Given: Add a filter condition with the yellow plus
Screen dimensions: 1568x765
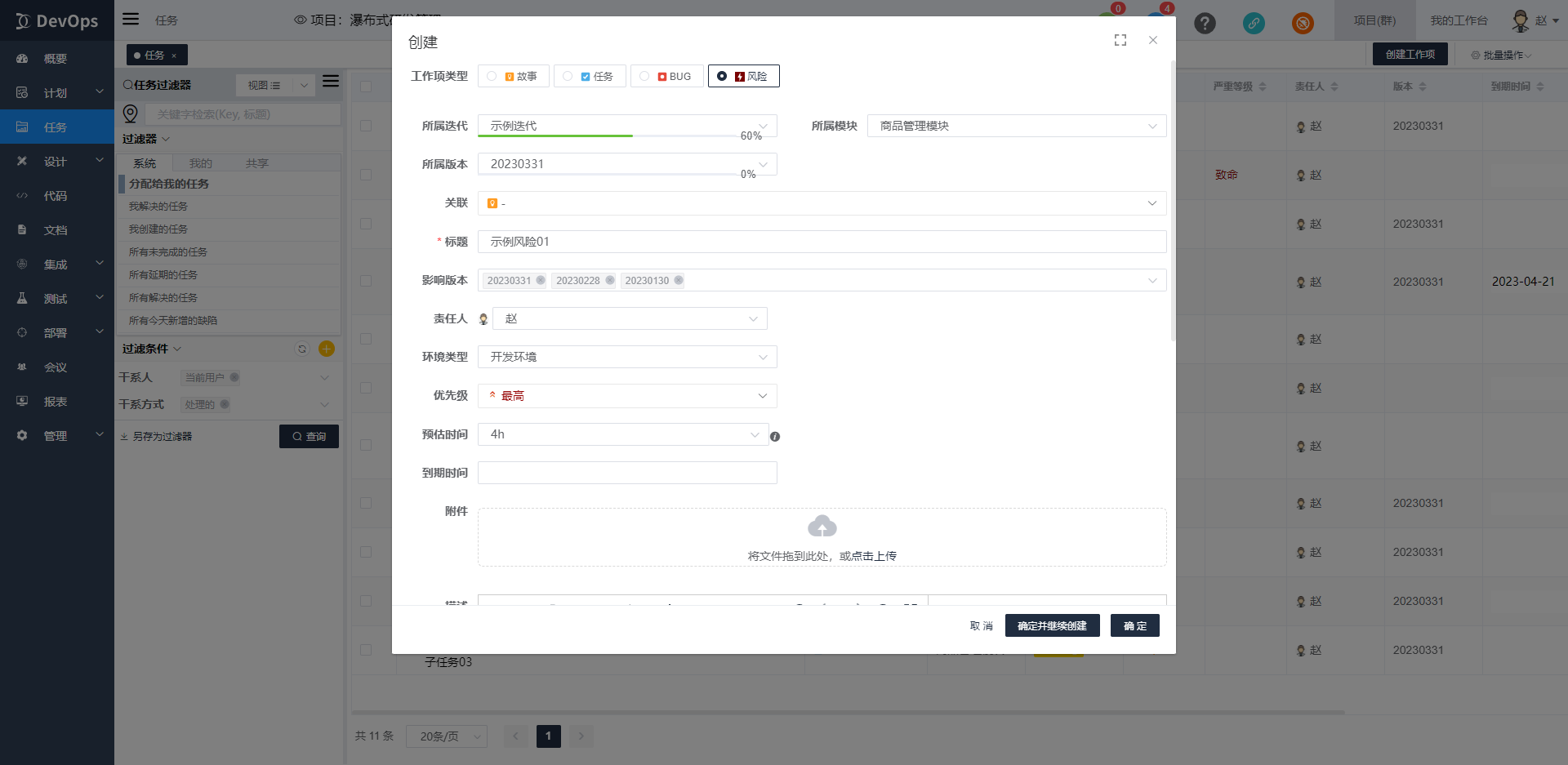Looking at the screenshot, I should click(x=327, y=349).
